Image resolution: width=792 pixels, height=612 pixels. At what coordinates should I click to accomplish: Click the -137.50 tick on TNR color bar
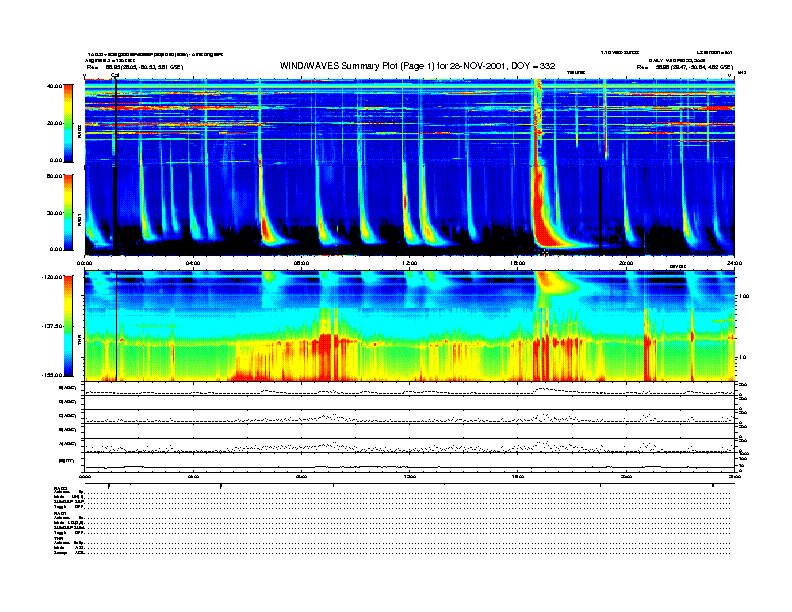coord(52,326)
